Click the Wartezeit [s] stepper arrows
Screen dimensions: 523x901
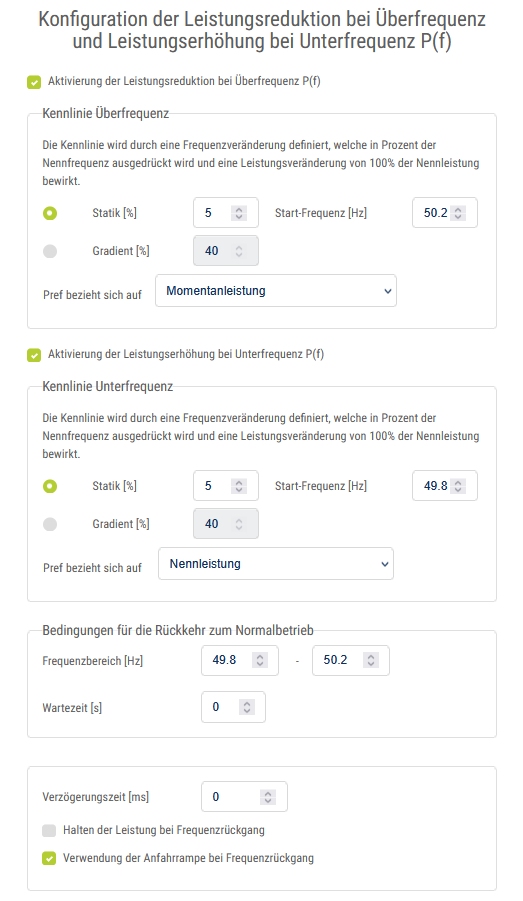coord(247,707)
